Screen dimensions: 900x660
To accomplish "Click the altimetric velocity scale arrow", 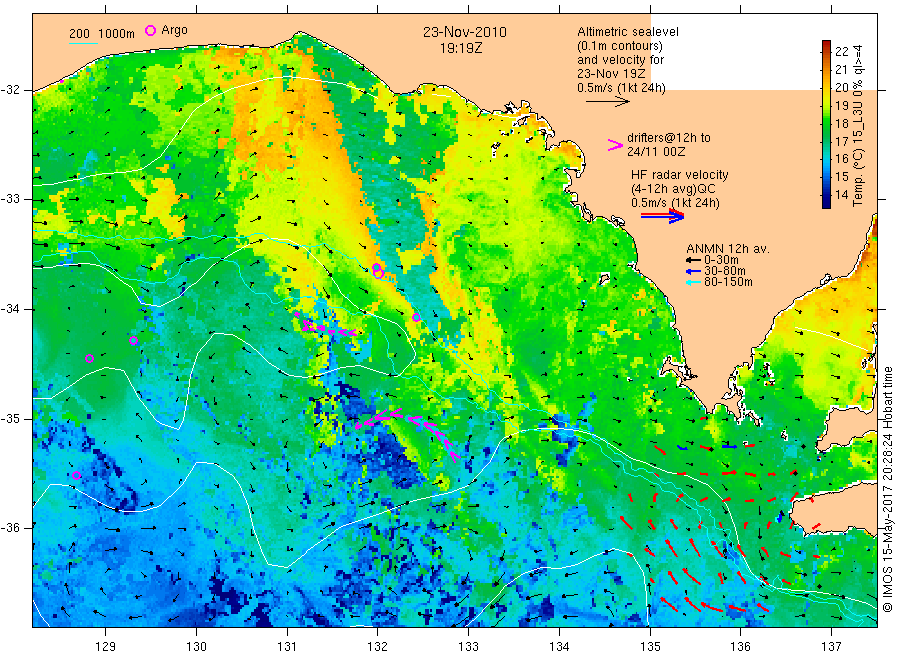I will coord(608,102).
